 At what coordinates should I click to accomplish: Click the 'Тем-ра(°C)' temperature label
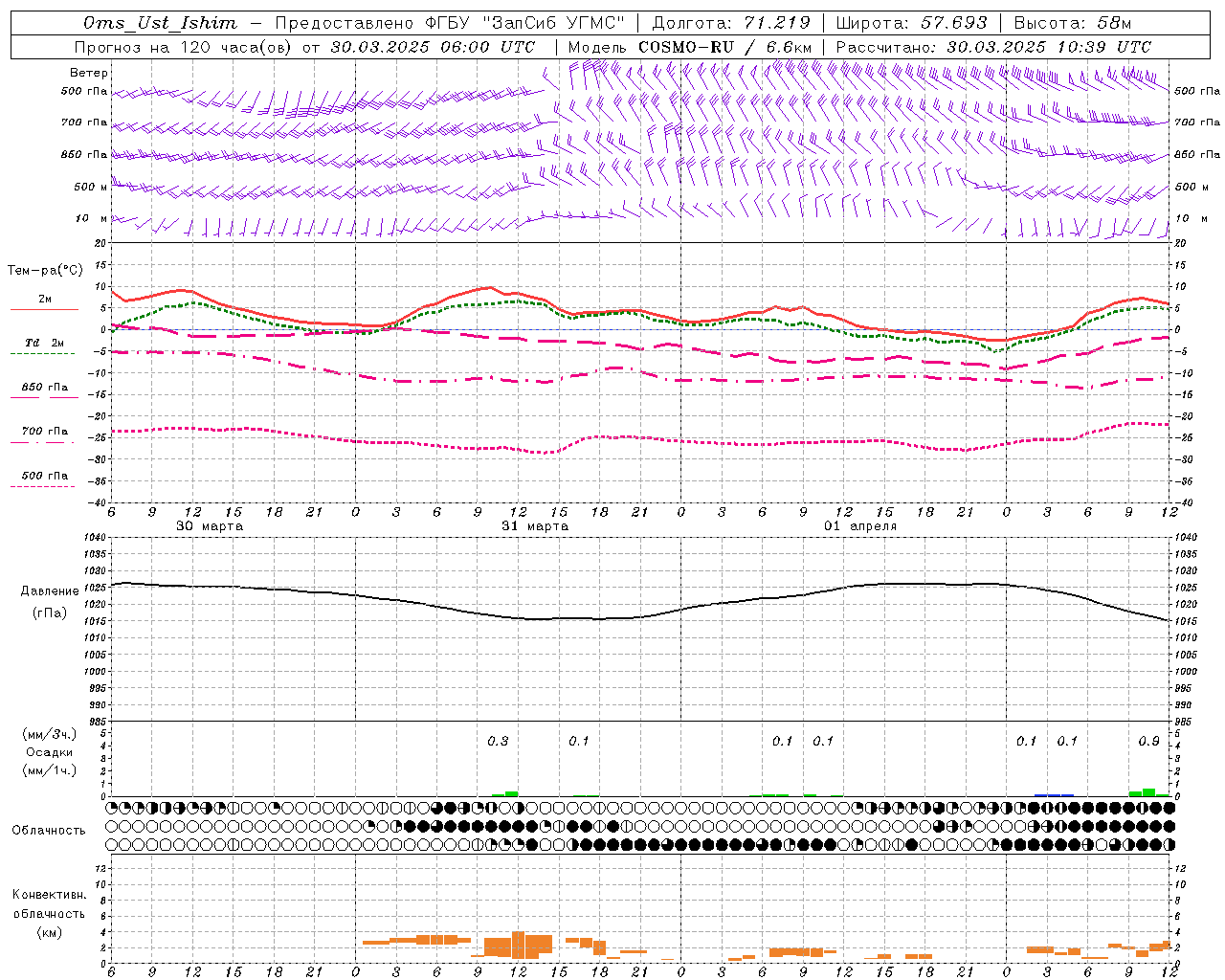(x=45, y=271)
